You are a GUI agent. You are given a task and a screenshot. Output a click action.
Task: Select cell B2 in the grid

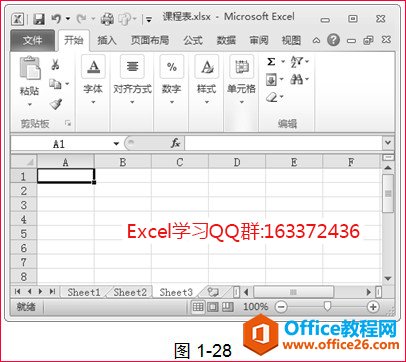click(x=123, y=191)
